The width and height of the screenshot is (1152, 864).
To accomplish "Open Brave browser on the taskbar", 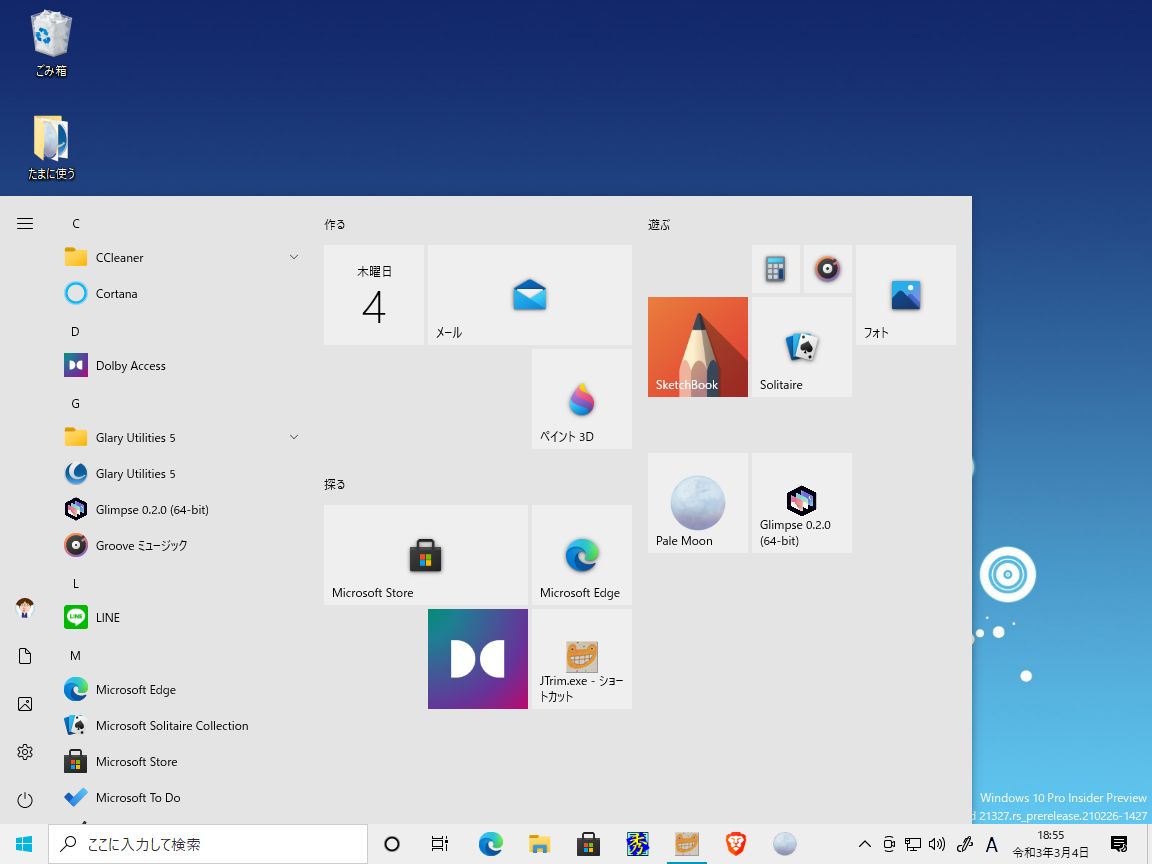I will 735,844.
